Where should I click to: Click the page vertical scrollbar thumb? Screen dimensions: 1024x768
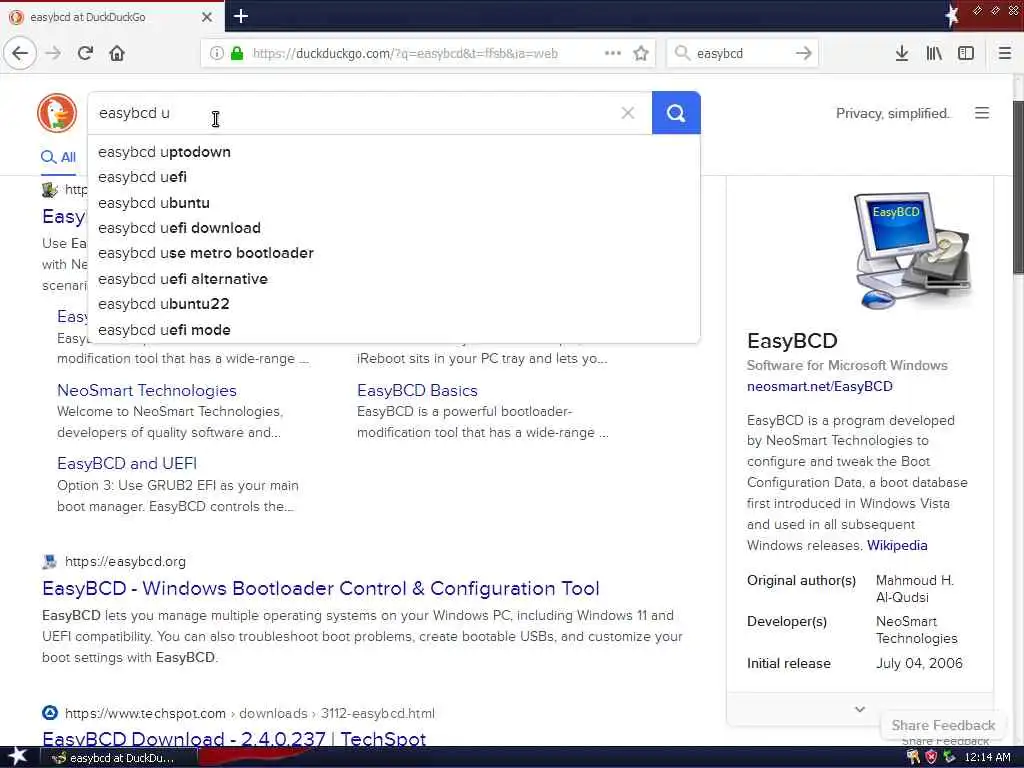click(x=1018, y=187)
